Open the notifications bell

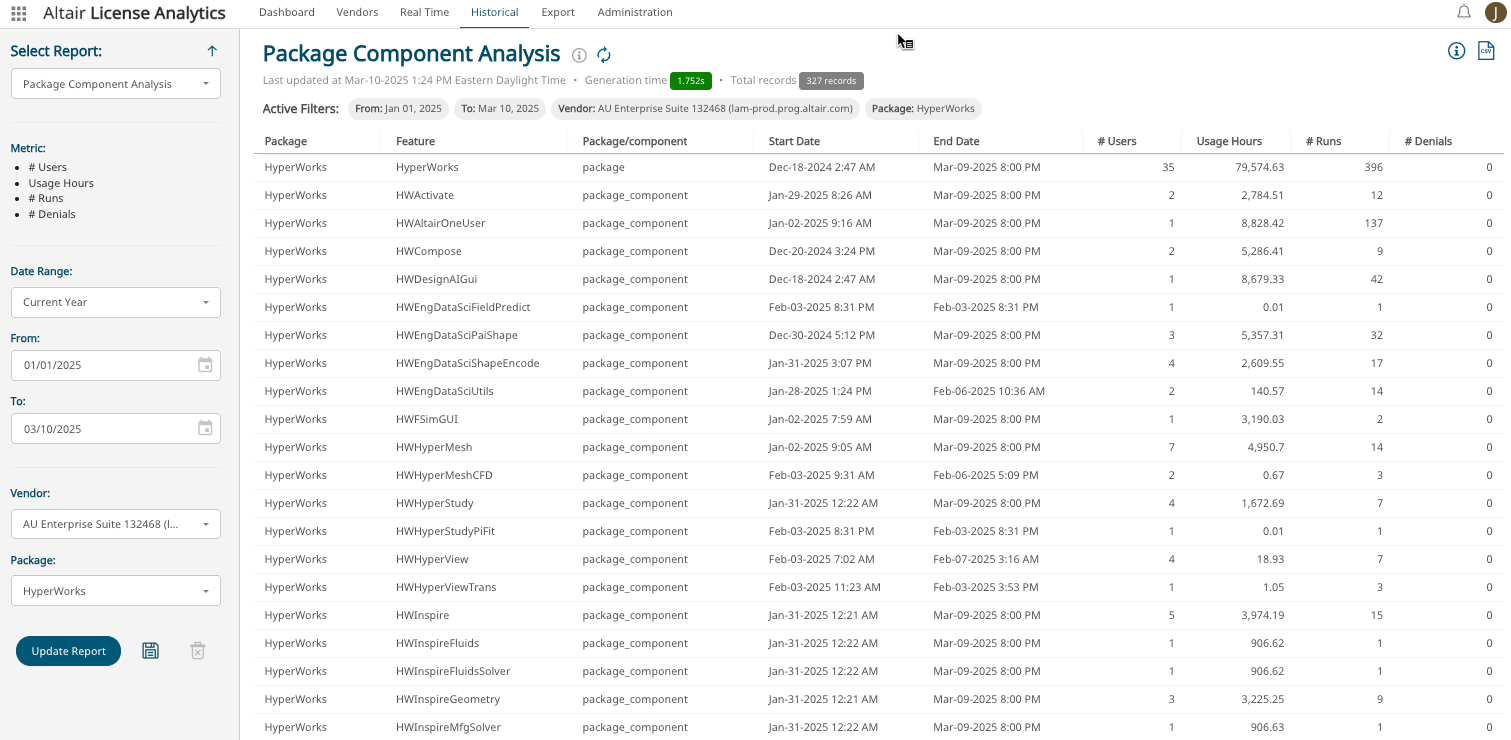pos(1464,12)
